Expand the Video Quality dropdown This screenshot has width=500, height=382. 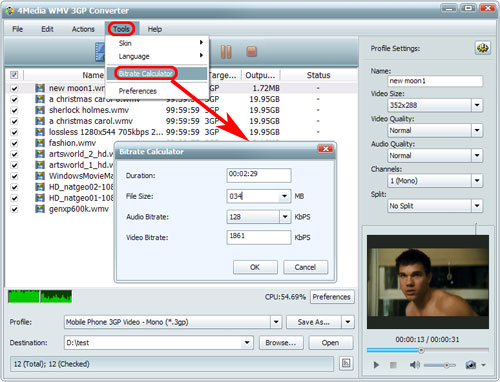click(x=477, y=130)
